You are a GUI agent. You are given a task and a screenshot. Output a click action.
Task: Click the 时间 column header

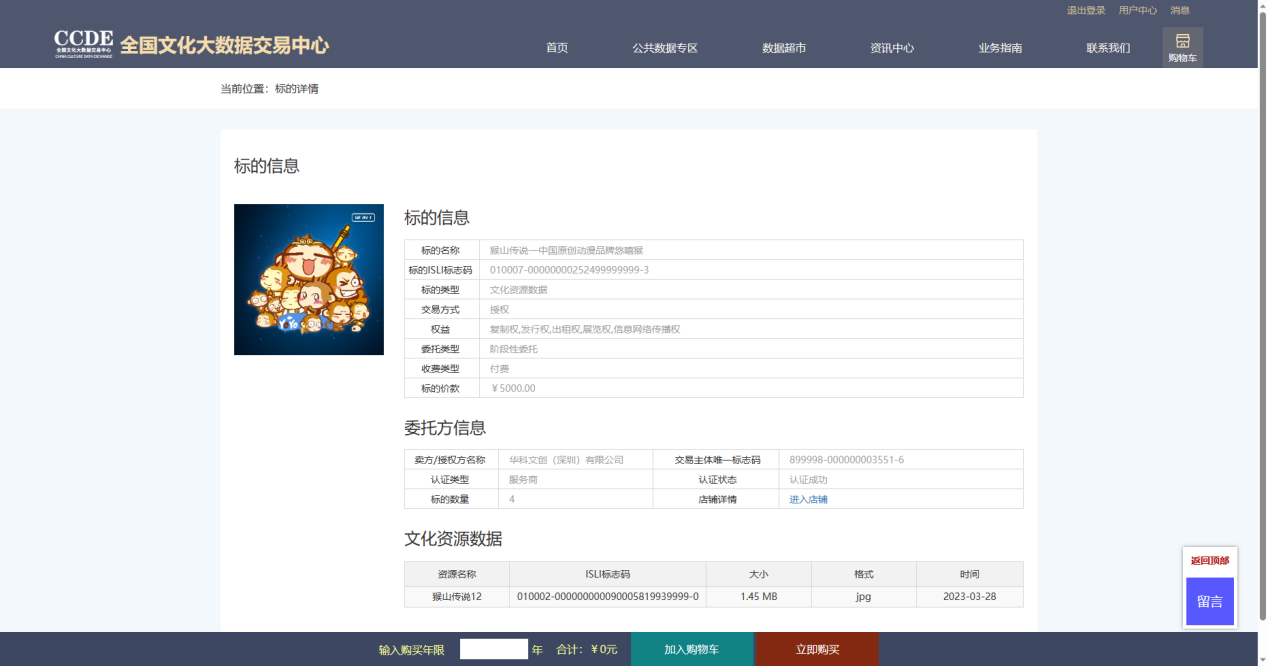click(970, 574)
